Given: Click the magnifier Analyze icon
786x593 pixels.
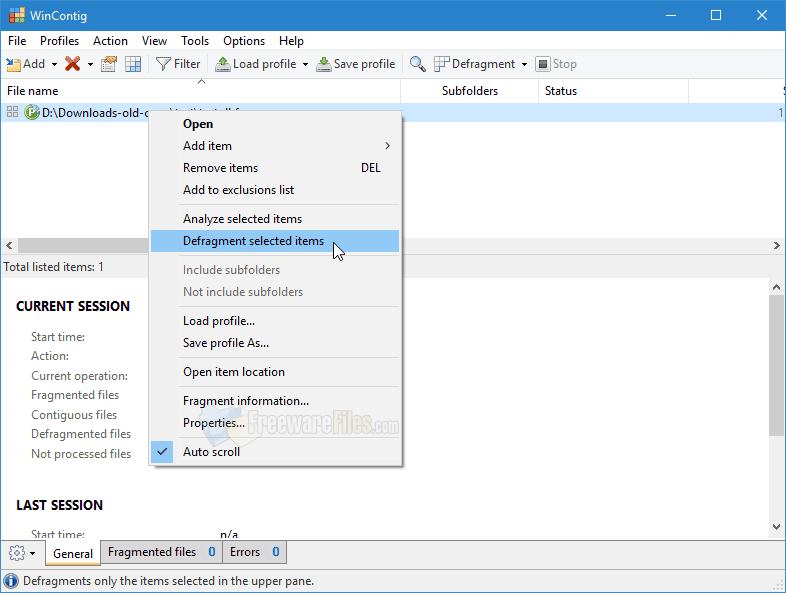Looking at the screenshot, I should point(418,64).
